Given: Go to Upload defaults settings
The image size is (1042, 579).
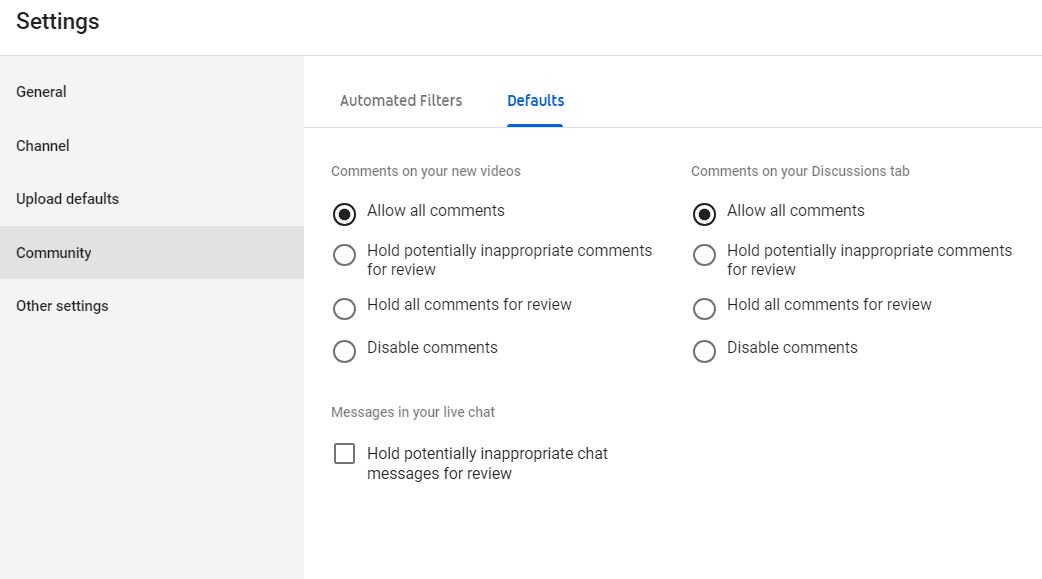Looking at the screenshot, I should click(67, 199).
